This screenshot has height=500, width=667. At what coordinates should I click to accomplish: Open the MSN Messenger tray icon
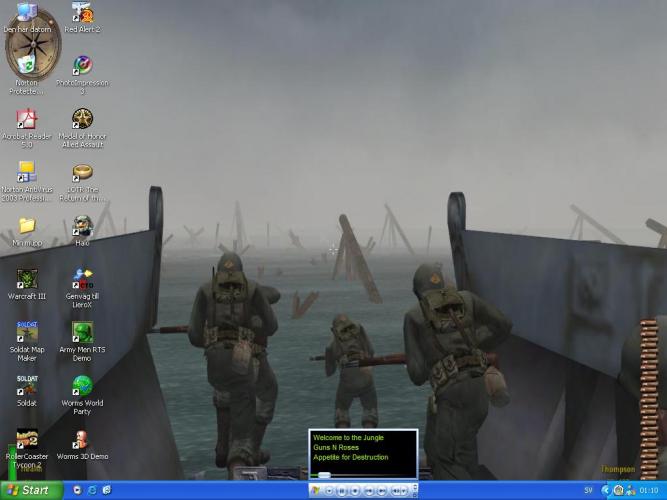(x=631, y=491)
